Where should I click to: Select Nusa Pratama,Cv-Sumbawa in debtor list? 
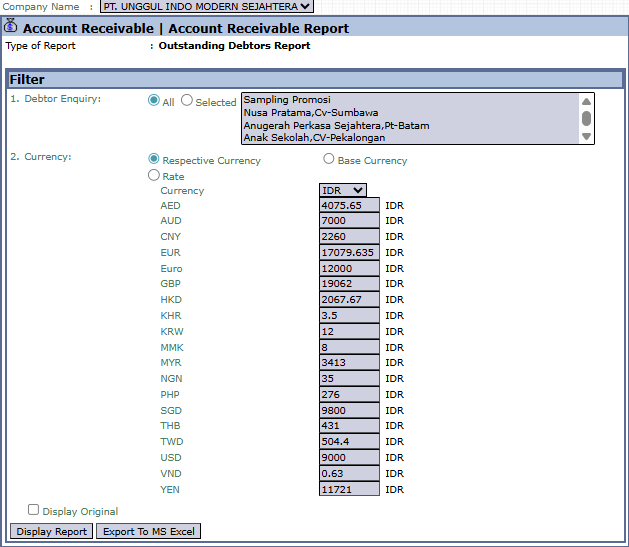tap(310, 113)
